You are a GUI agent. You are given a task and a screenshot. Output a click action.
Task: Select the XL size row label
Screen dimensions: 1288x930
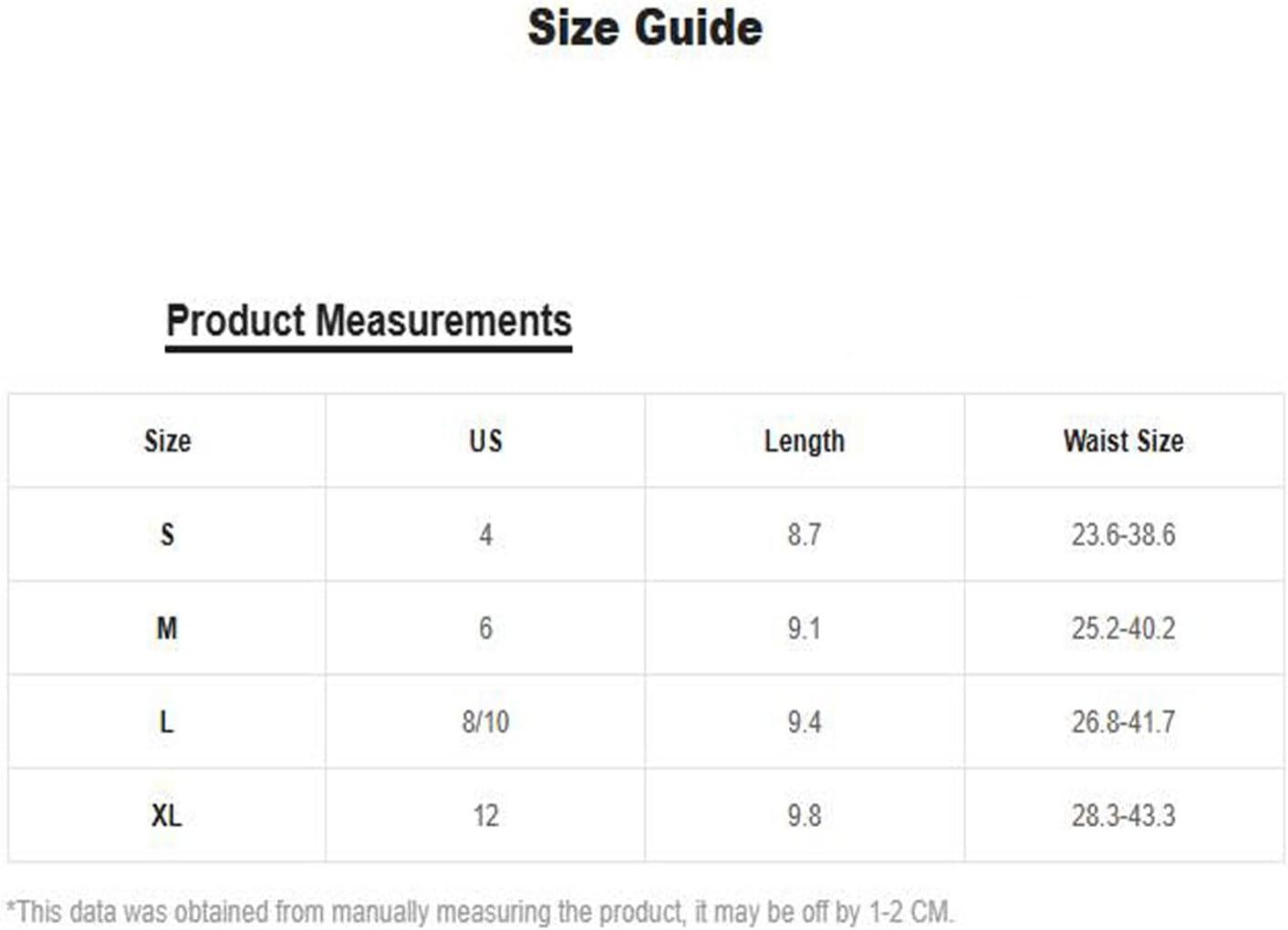tap(167, 815)
